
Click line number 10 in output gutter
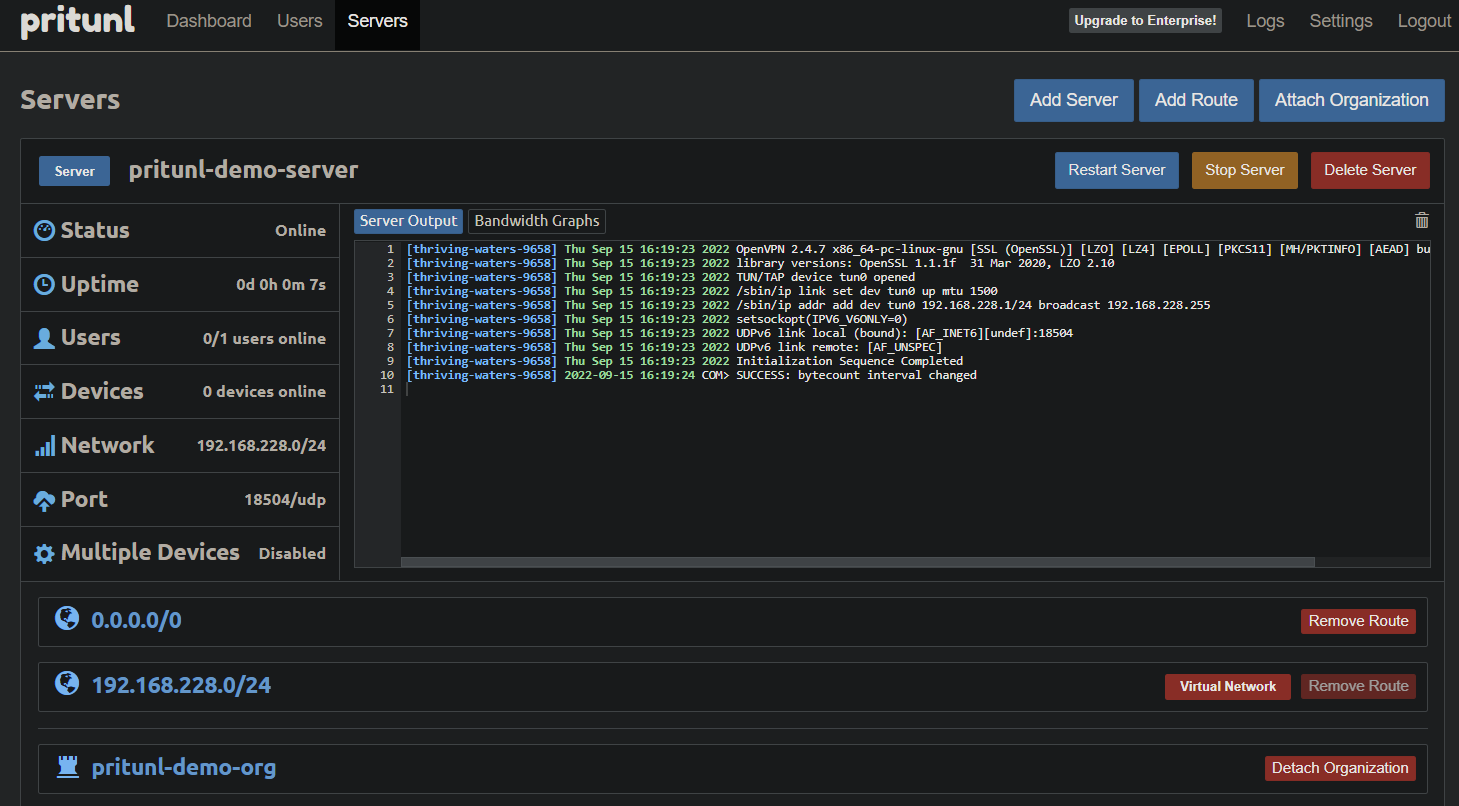[x=387, y=375]
